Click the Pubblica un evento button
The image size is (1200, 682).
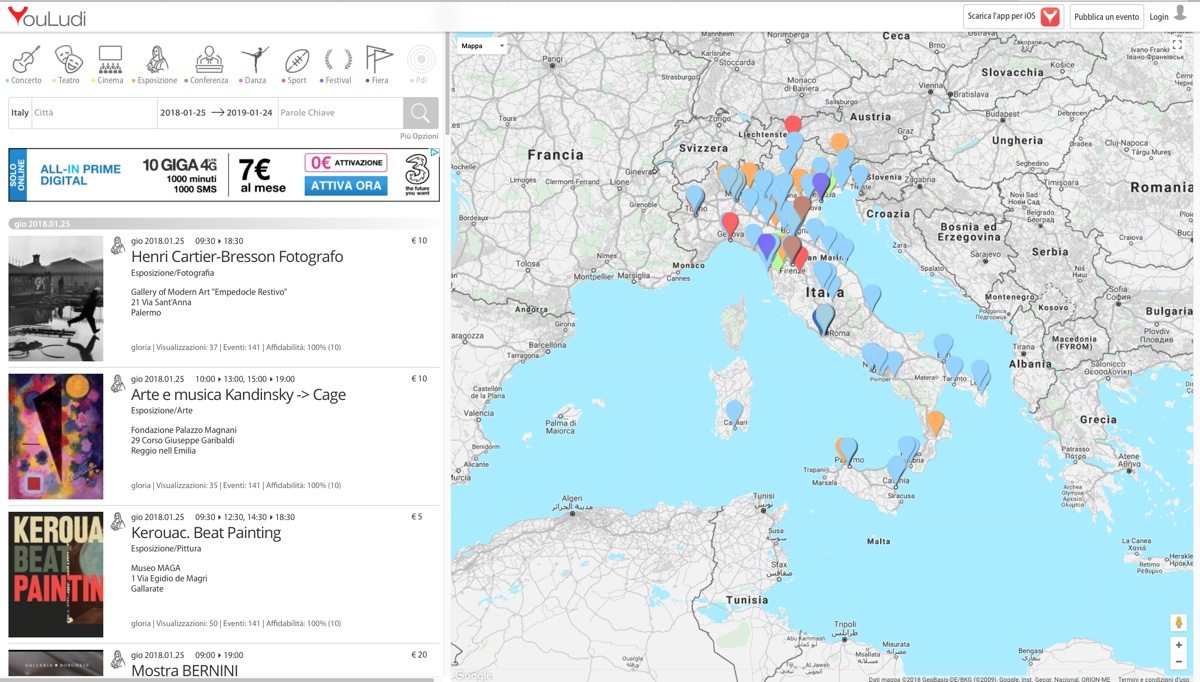1107,16
